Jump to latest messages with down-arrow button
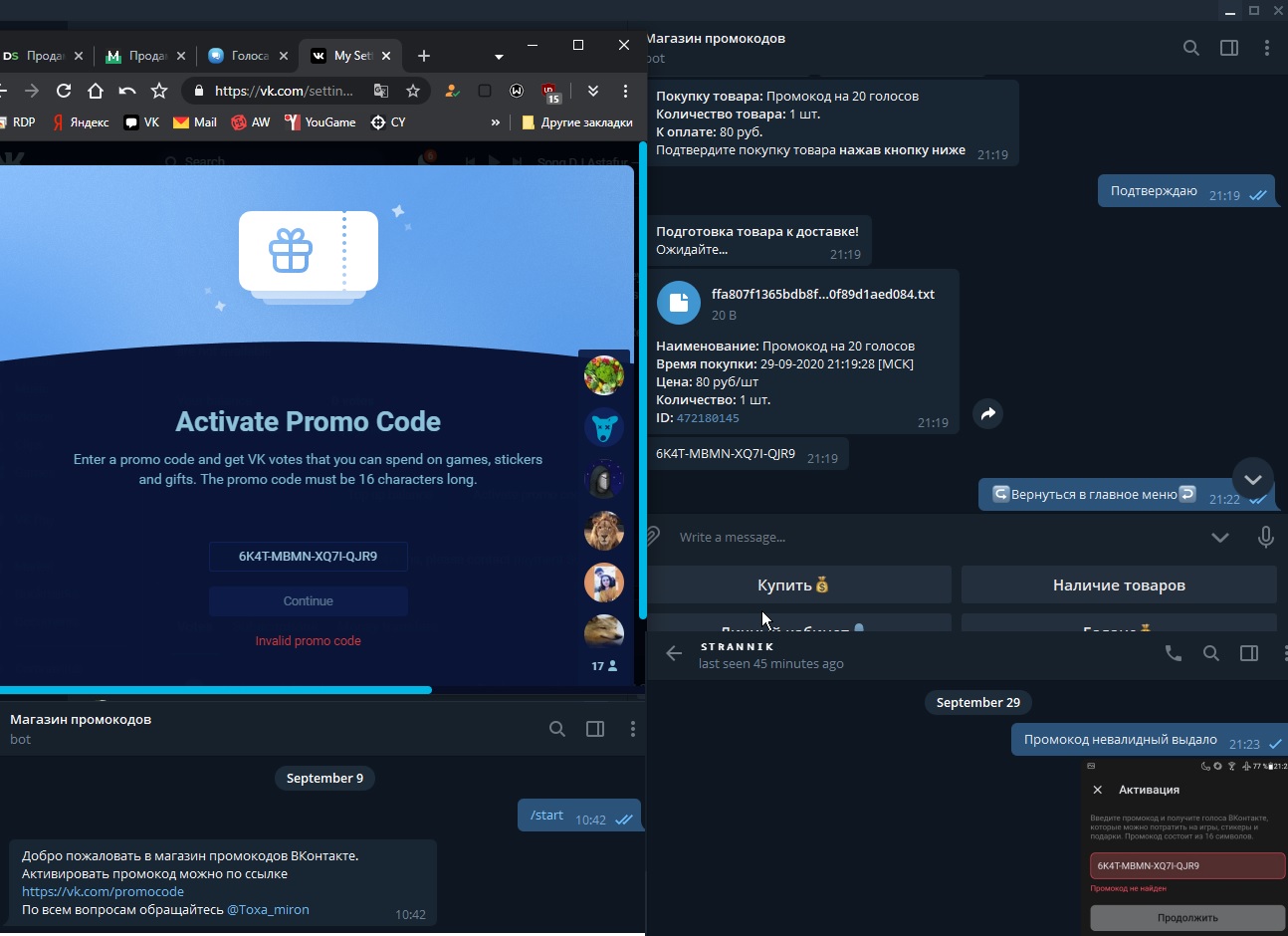The height and width of the screenshot is (936, 1288). coord(1253,479)
